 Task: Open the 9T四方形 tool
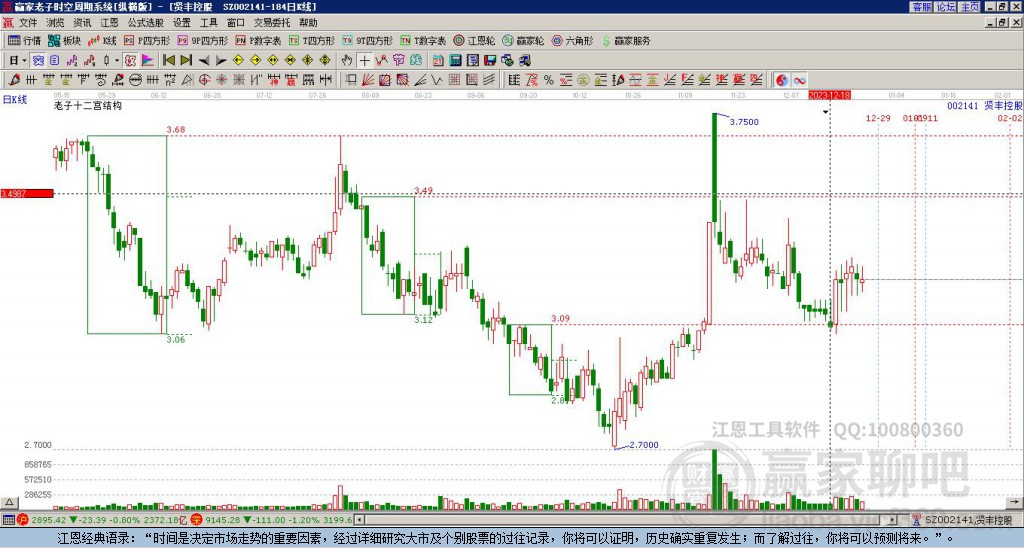tap(367, 40)
